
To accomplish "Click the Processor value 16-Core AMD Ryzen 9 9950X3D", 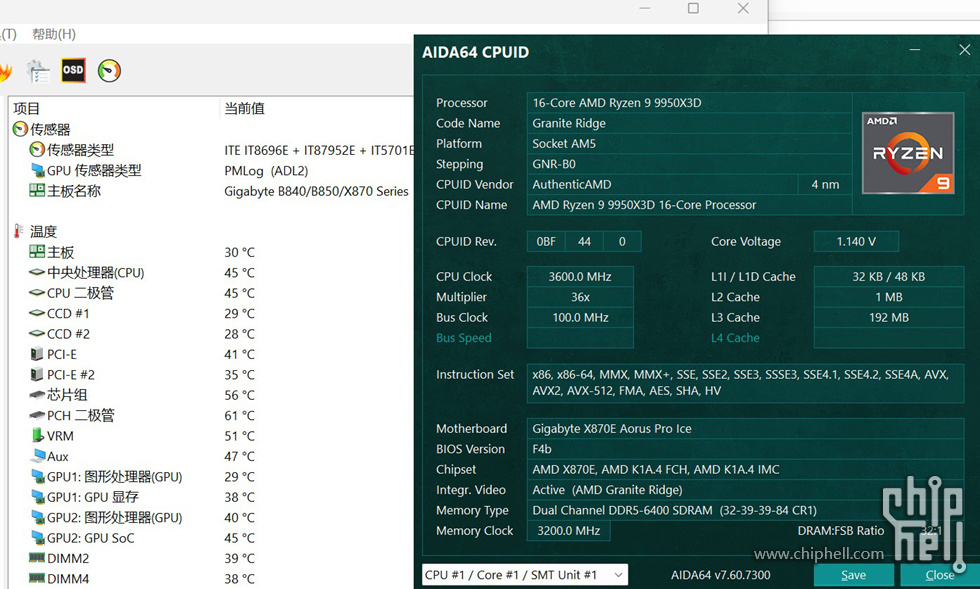I will (689, 103).
